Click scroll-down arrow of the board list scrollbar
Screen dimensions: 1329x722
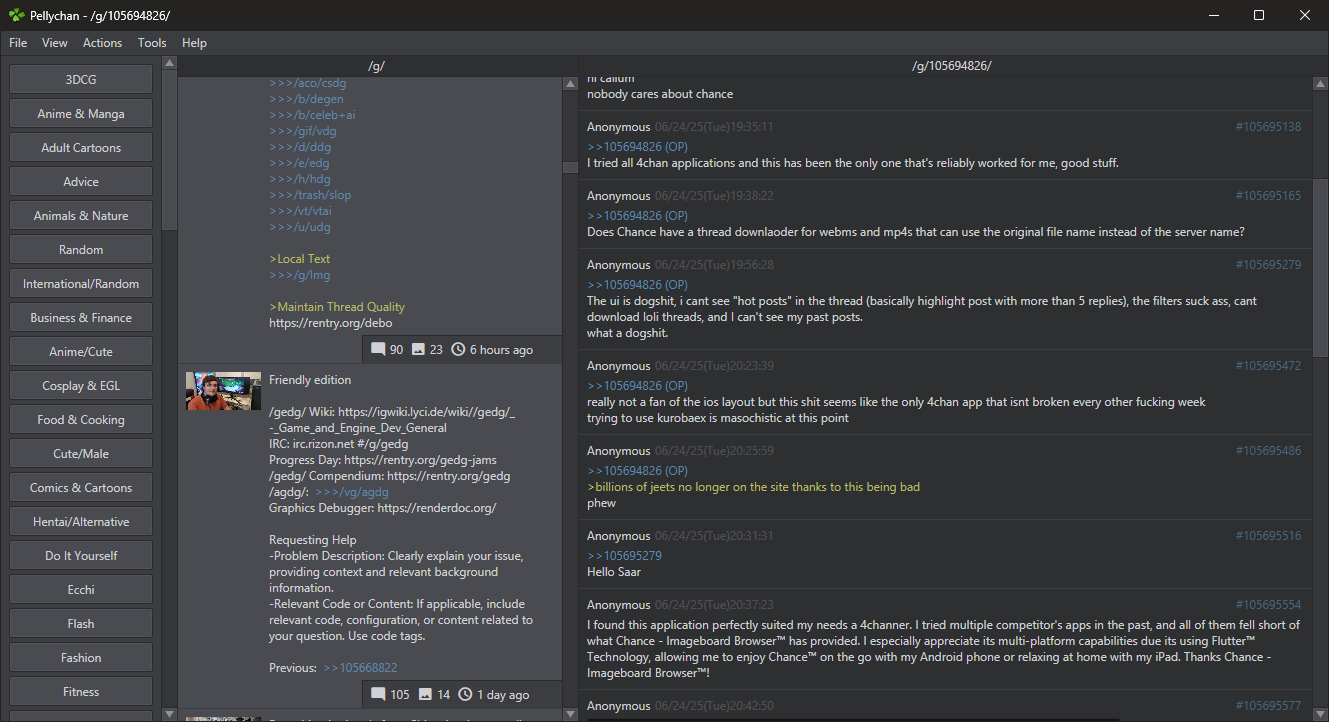pyautogui.click(x=169, y=714)
